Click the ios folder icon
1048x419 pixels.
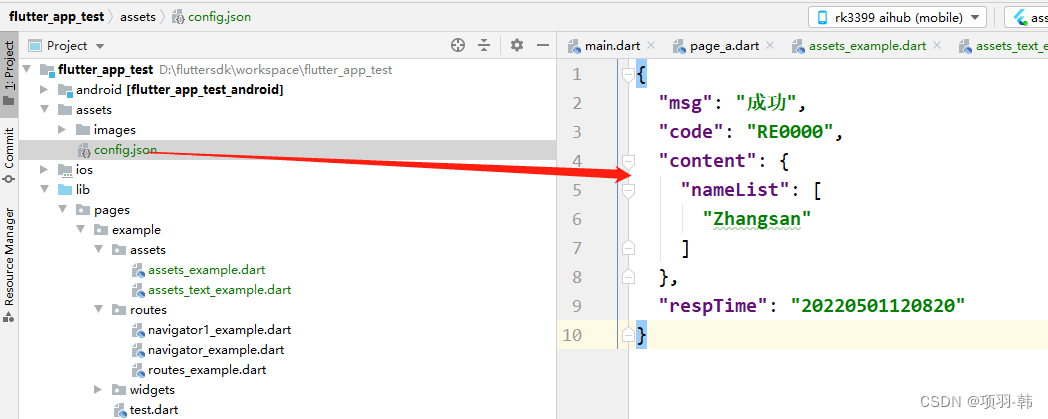[65, 170]
